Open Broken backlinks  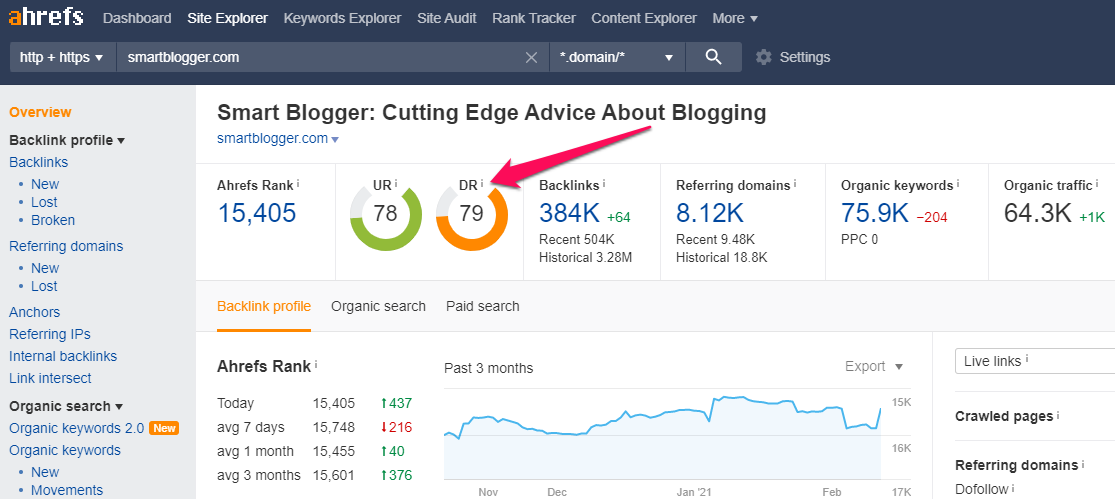coord(53,220)
